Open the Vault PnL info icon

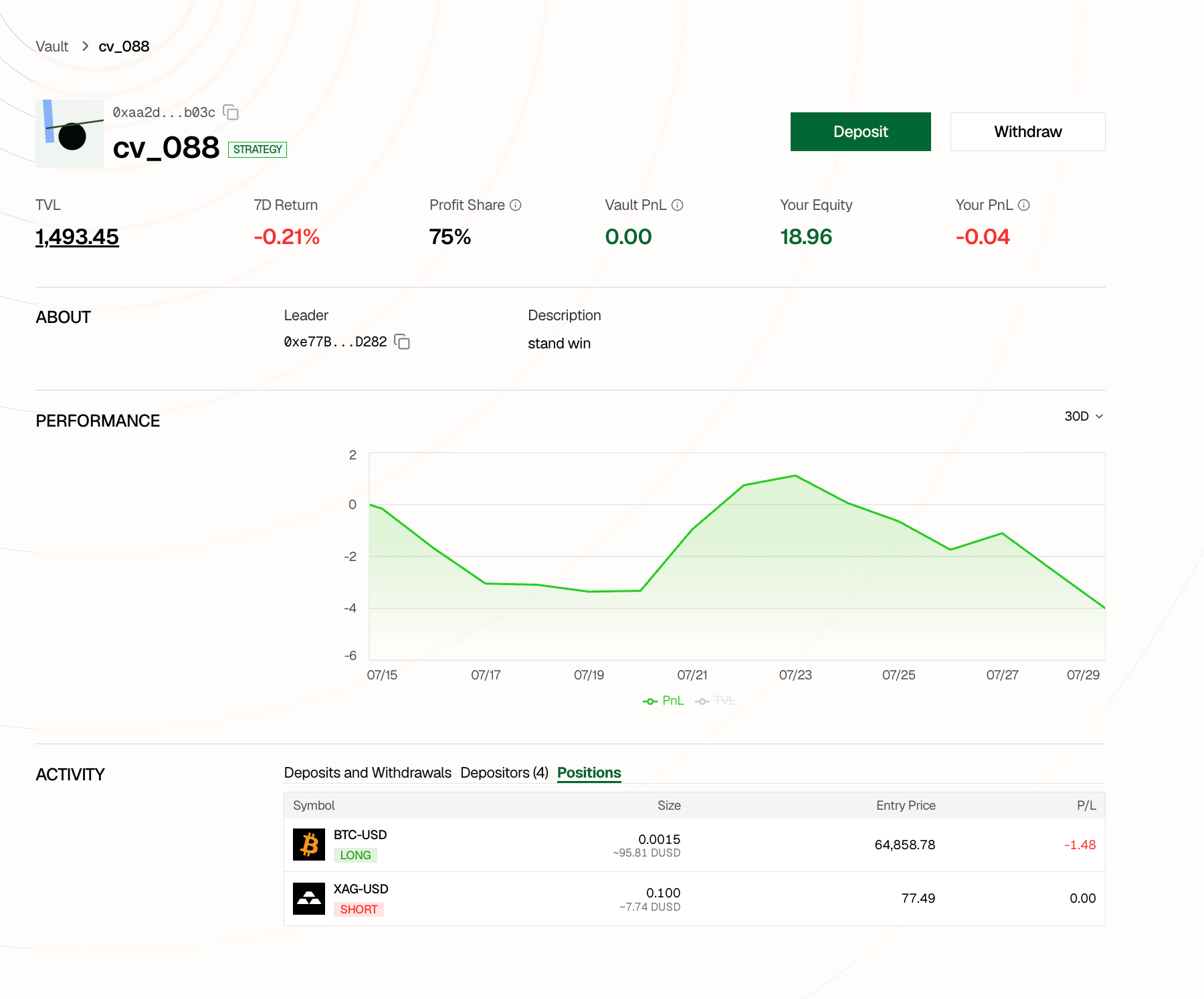[678, 205]
